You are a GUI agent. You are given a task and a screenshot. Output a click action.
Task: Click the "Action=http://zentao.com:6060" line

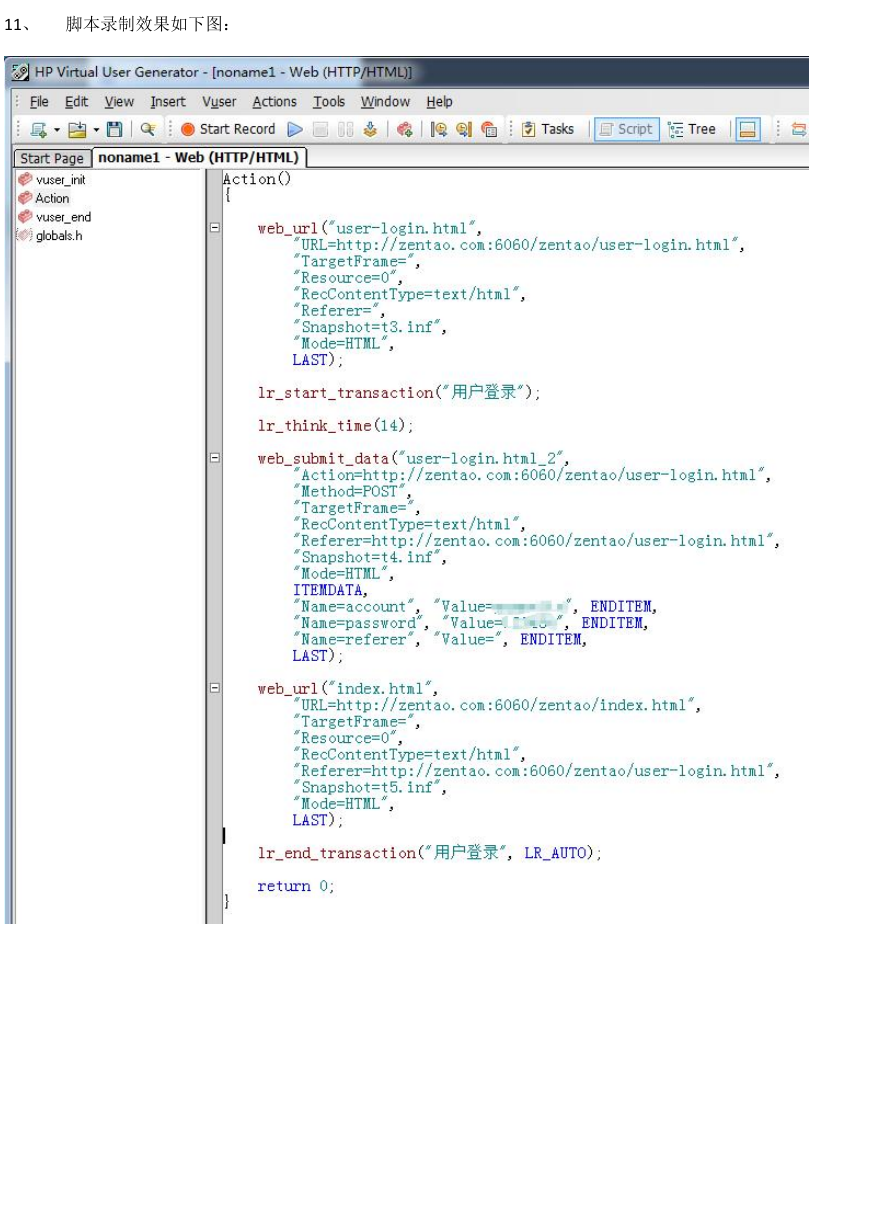click(532, 475)
